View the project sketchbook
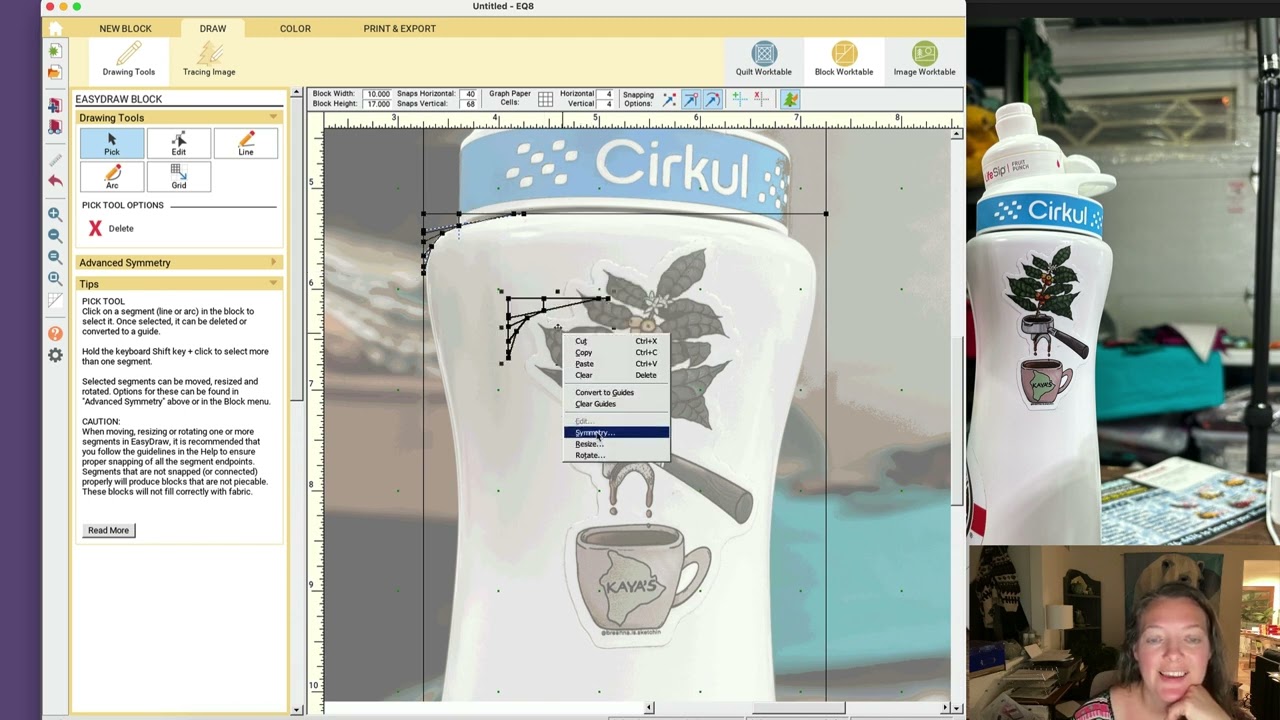 click(55, 127)
